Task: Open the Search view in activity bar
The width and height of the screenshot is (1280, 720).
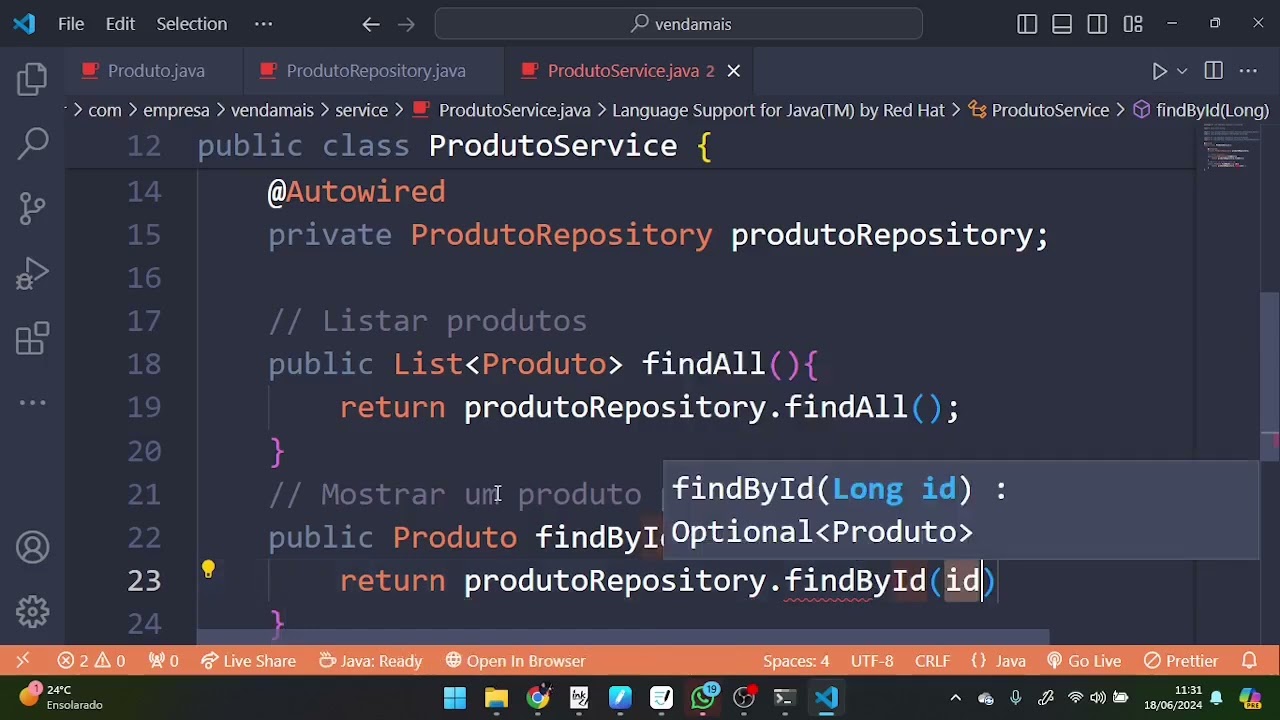Action: (32, 144)
